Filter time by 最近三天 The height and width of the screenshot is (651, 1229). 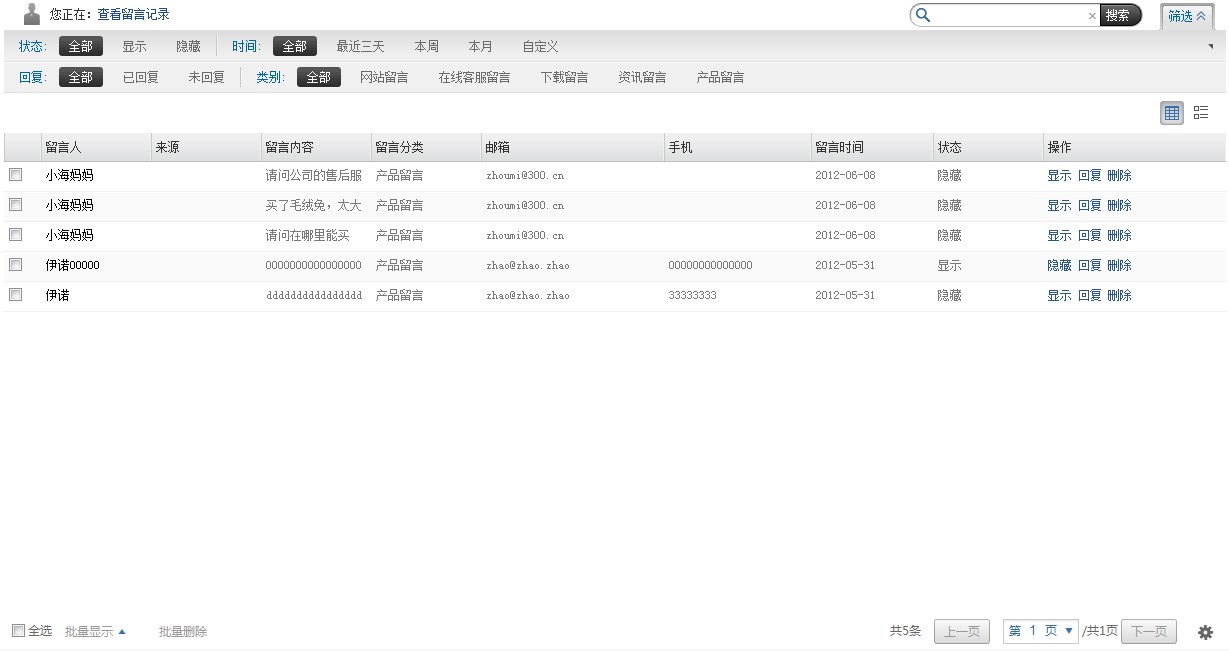point(360,46)
